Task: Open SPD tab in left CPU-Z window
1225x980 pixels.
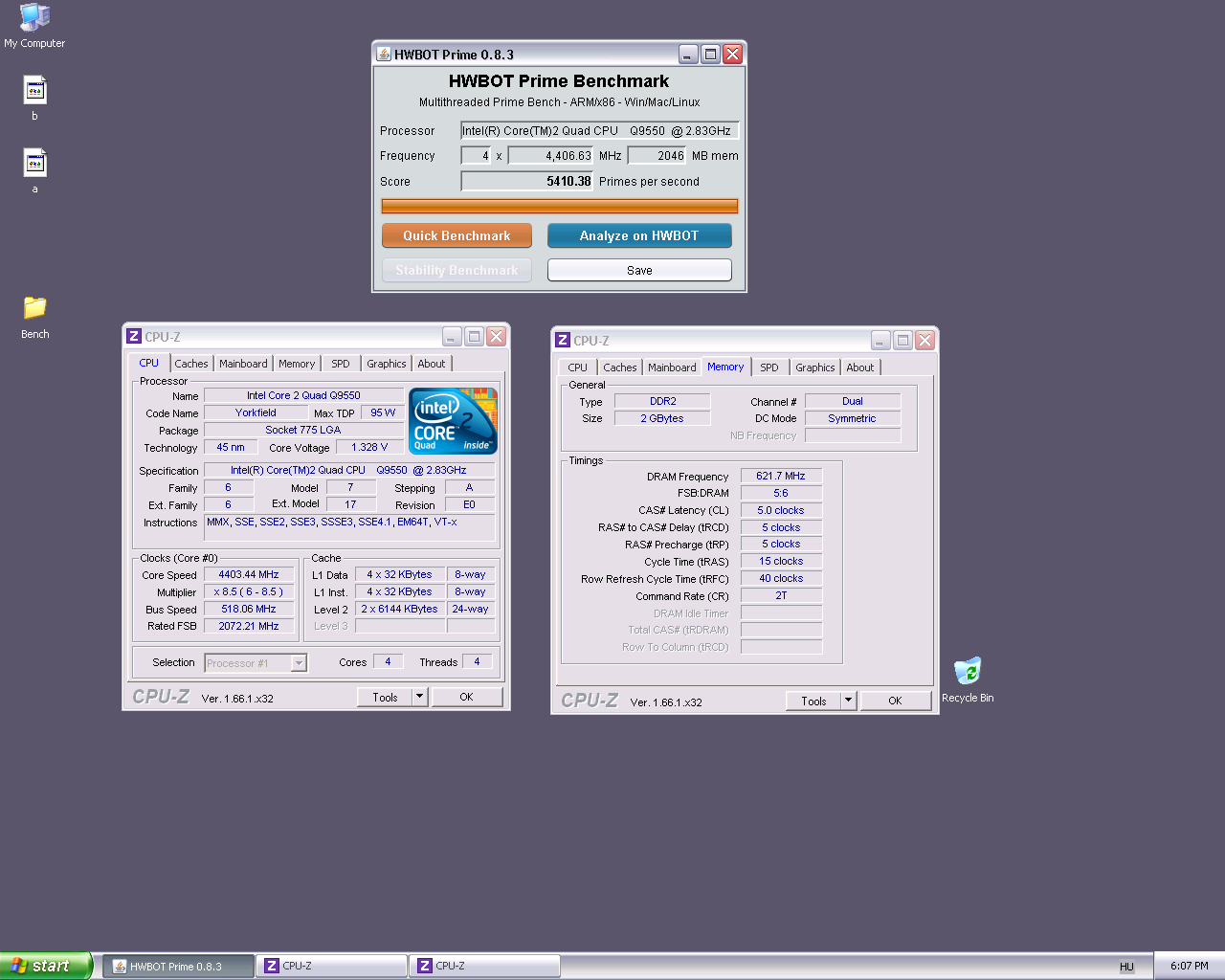Action: (341, 364)
